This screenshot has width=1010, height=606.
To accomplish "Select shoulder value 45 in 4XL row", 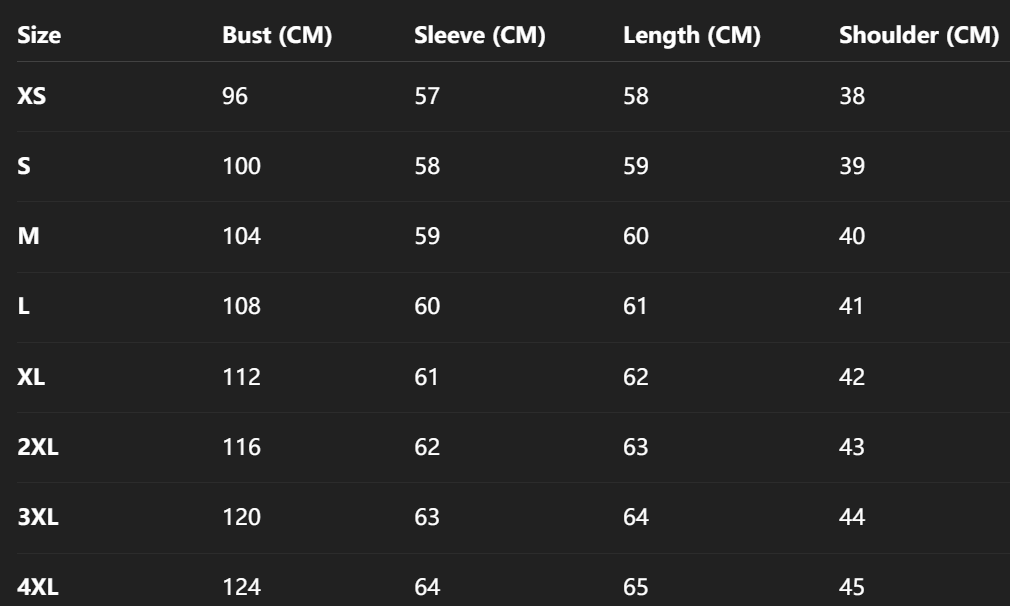I will click(x=852, y=587).
